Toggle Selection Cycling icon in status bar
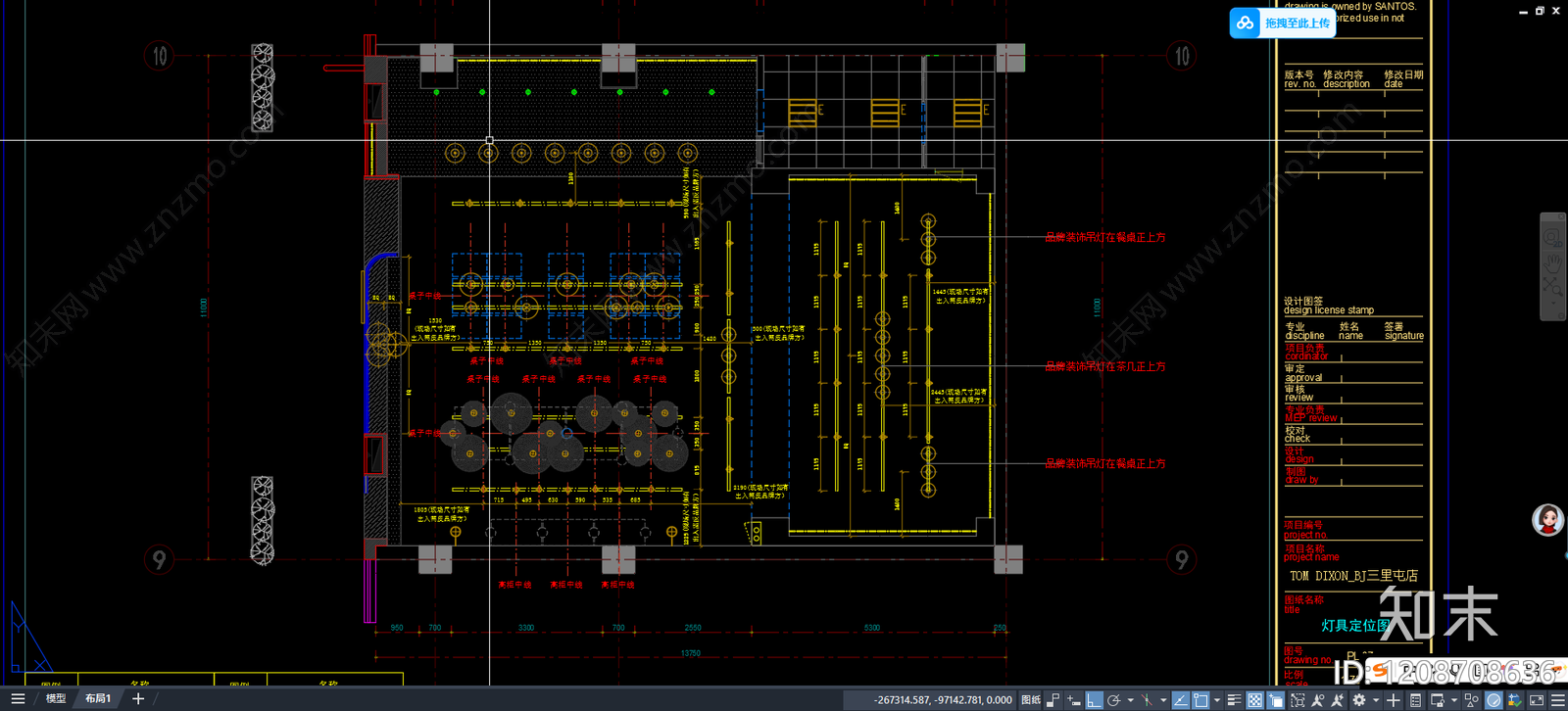Viewport: 1568px width, 711px height. click(1276, 700)
